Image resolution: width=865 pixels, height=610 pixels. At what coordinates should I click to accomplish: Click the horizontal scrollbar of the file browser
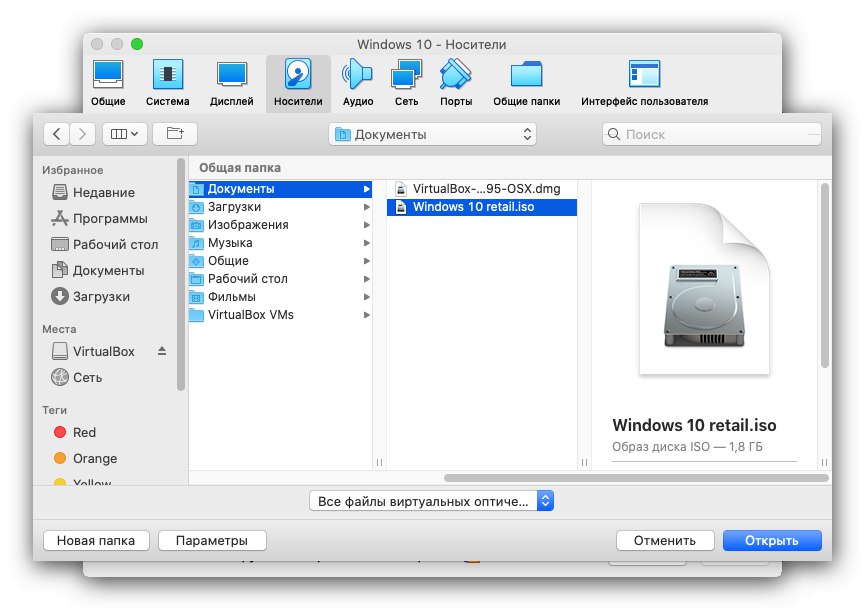click(x=636, y=478)
